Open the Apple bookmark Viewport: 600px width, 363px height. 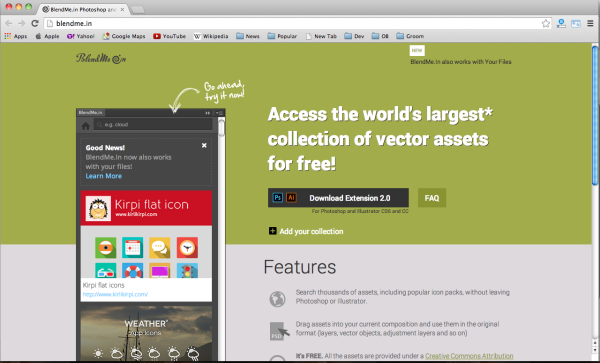click(x=47, y=36)
